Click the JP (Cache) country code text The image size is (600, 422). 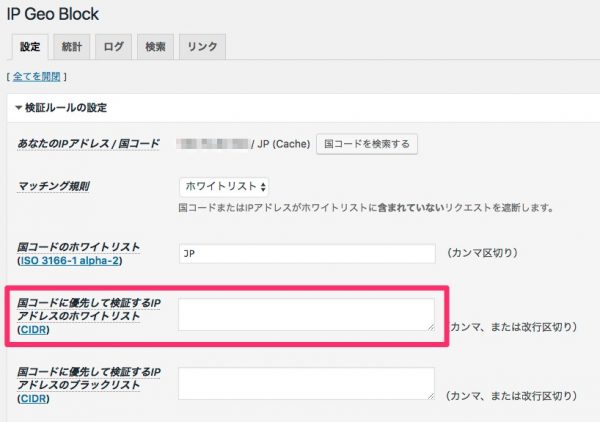(284, 144)
